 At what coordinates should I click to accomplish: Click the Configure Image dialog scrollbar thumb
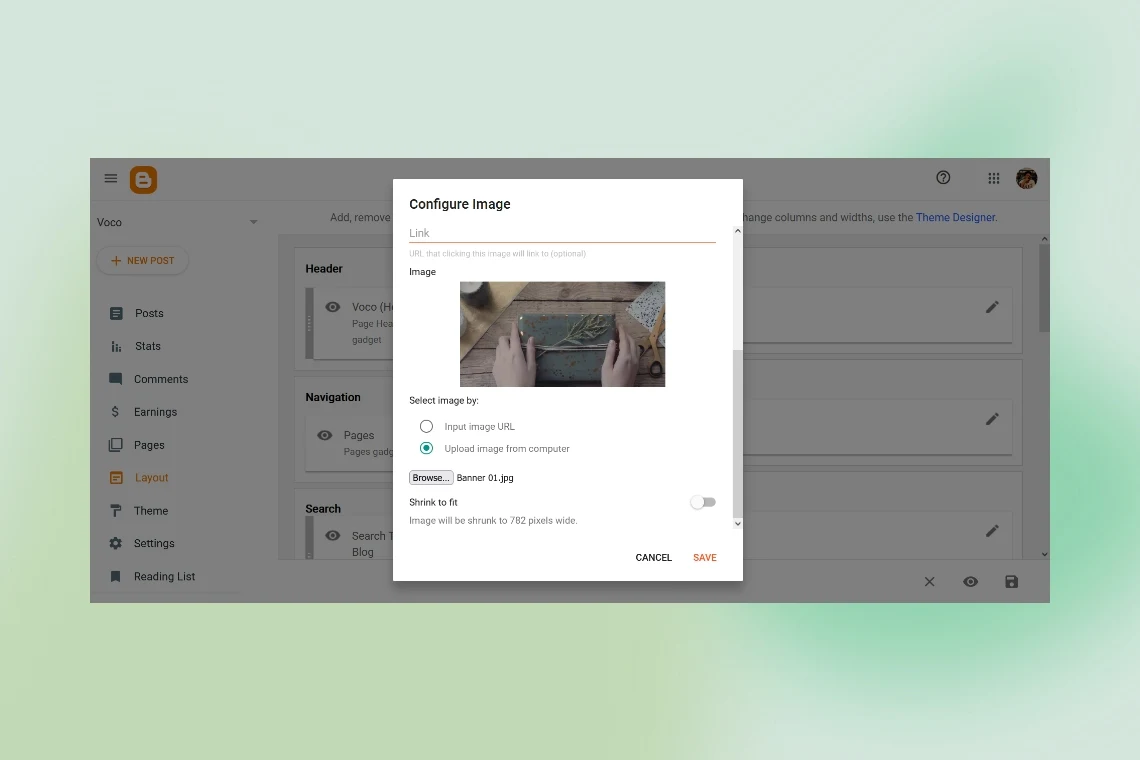pyautogui.click(x=737, y=433)
